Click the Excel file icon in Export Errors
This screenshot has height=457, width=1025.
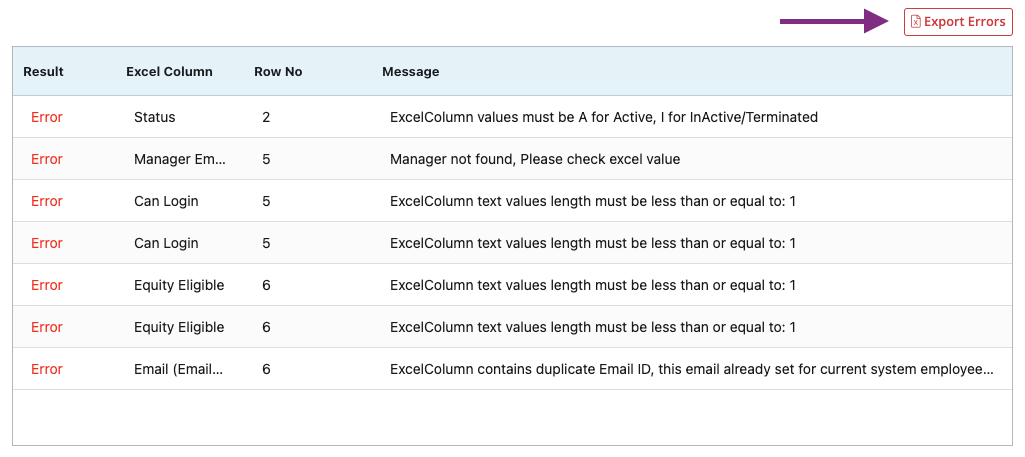tap(916, 22)
